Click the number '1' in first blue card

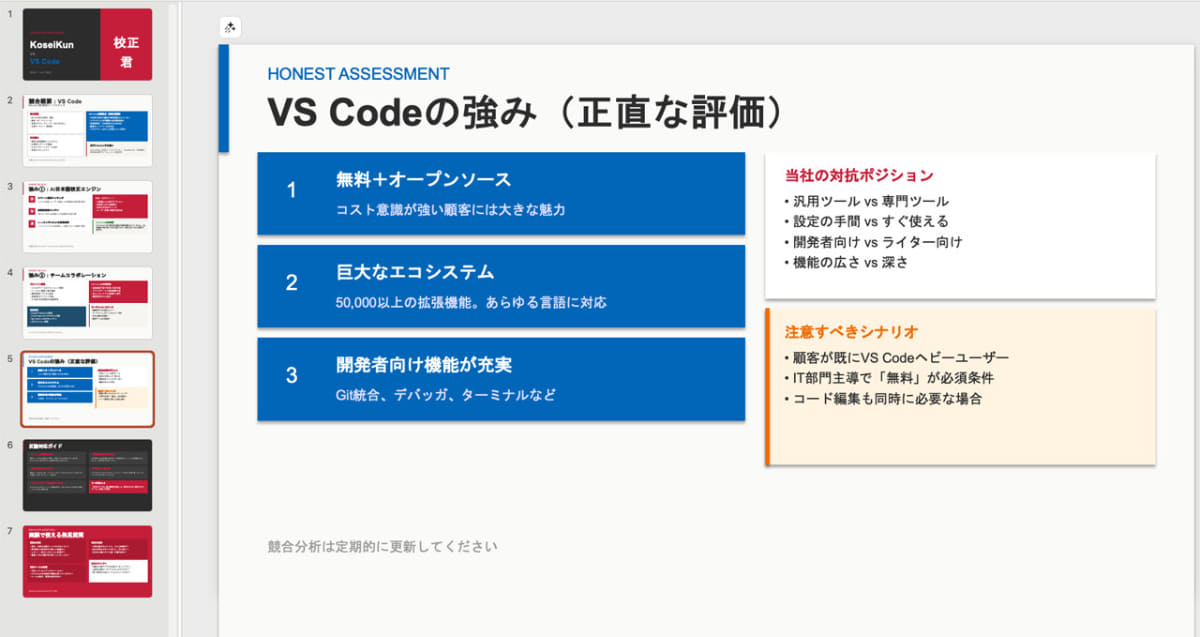pos(291,191)
